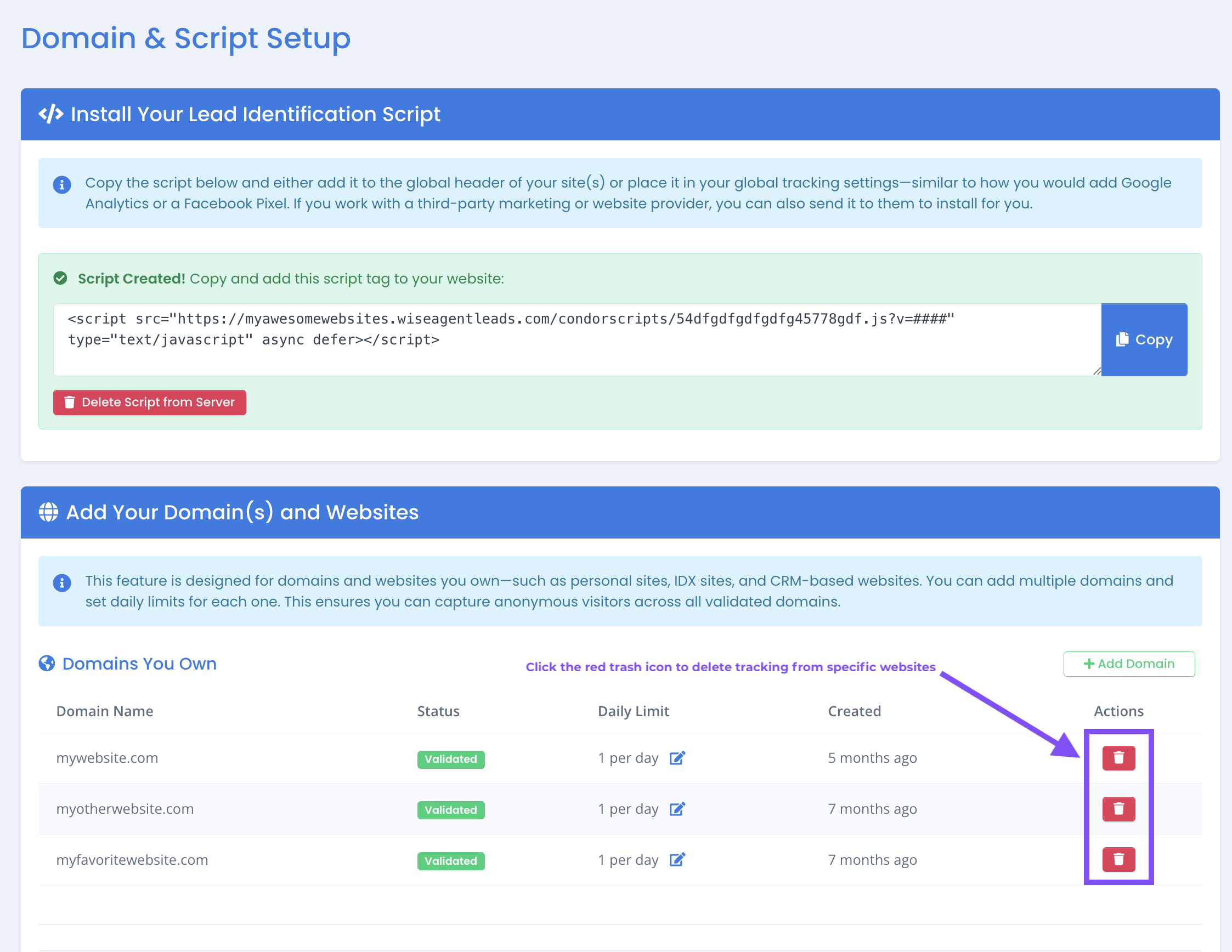1232x952 pixels.
Task: Click the info icon in domains feature banner
Action: (x=62, y=582)
